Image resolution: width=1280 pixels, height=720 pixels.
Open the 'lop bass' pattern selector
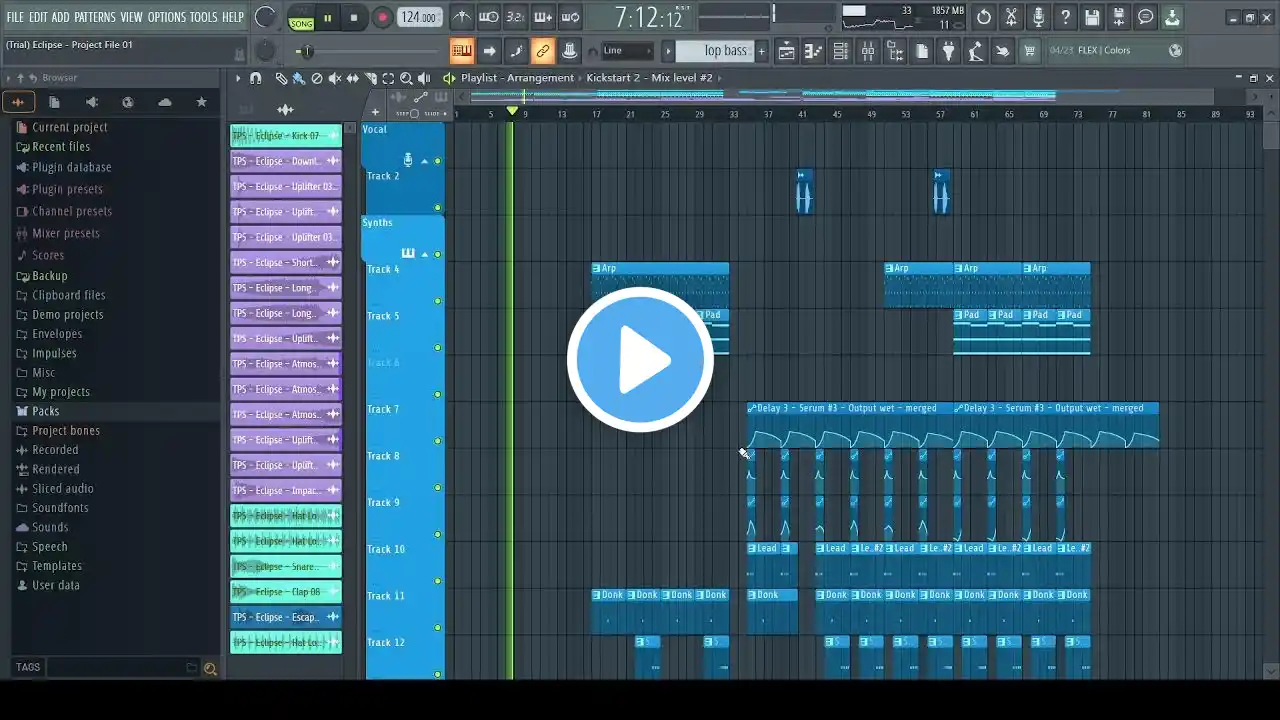point(714,51)
